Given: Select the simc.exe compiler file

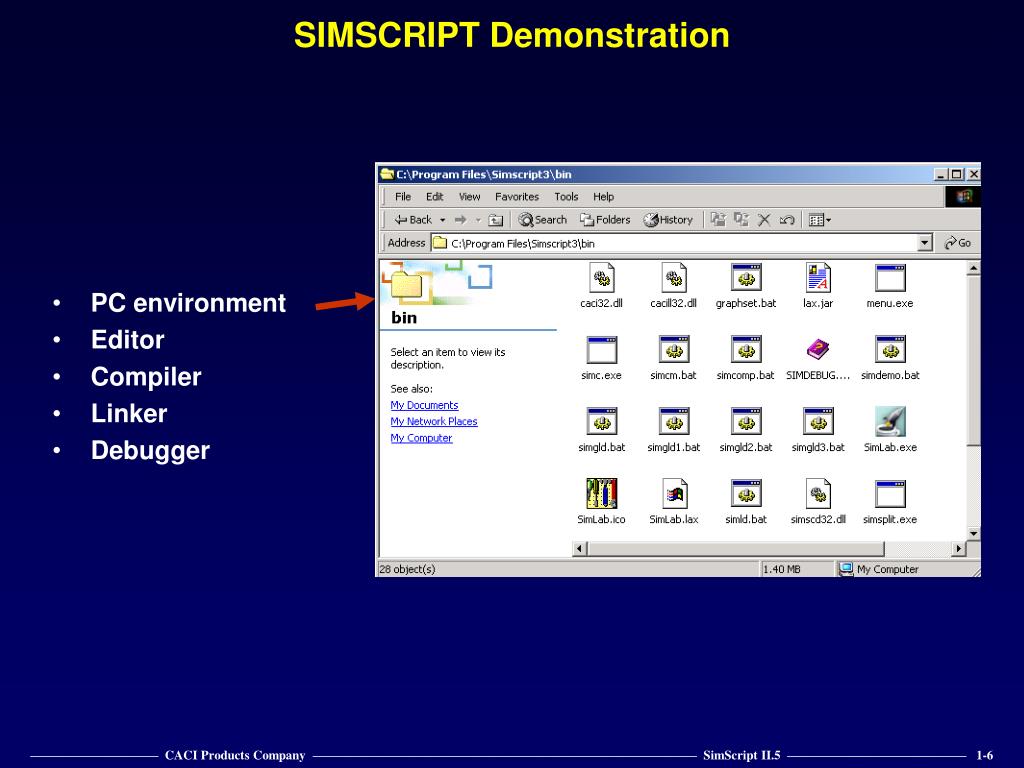Looking at the screenshot, I should click(601, 350).
